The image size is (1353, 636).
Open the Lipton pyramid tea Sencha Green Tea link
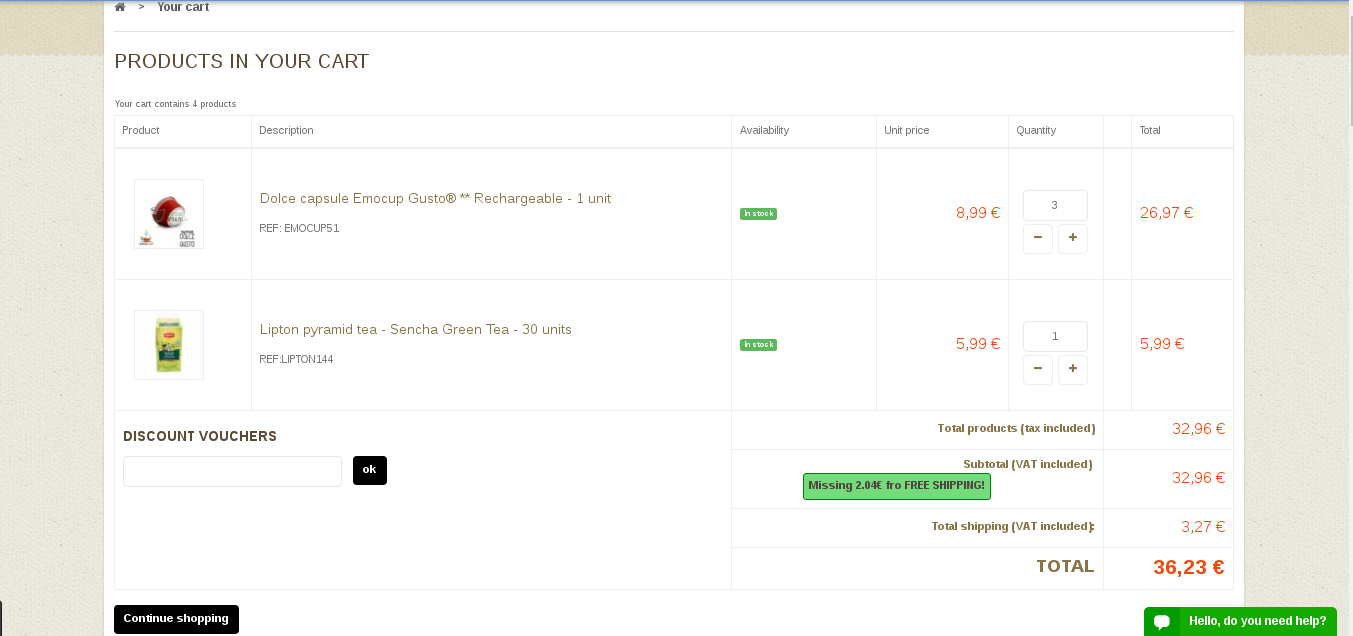pos(416,330)
